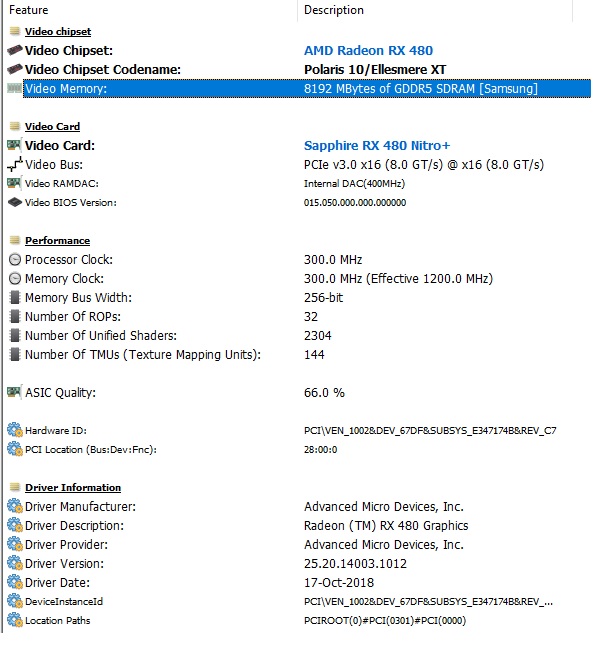The height and width of the screenshot is (645, 596).
Task: Select the Number Of ROPs label
Action: [73, 316]
